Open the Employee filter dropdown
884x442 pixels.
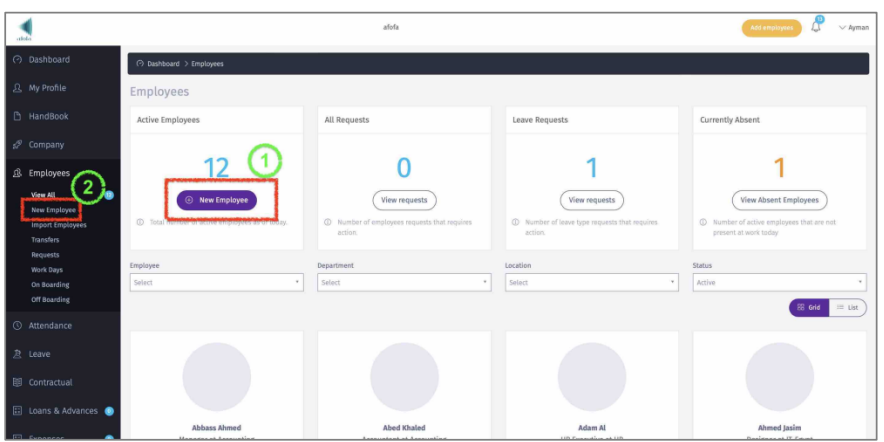(216, 283)
